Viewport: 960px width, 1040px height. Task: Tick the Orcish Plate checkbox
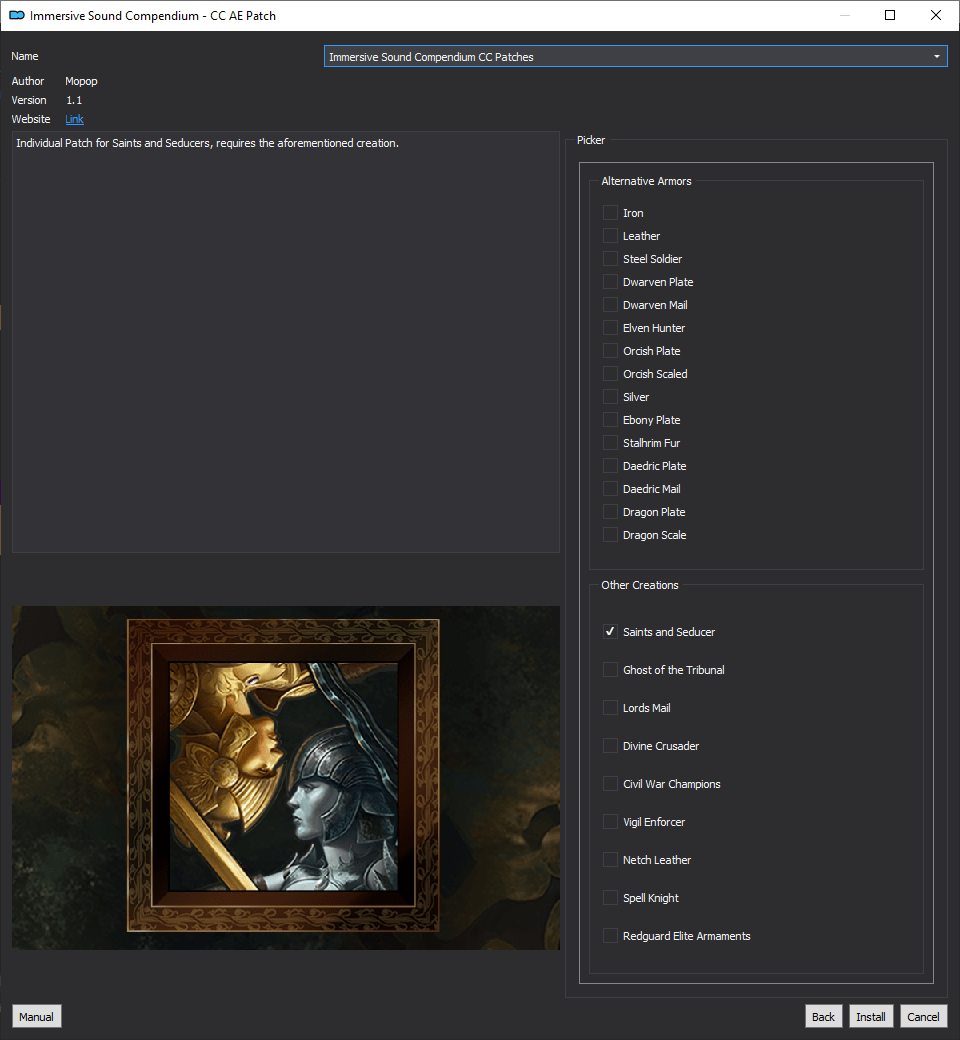point(610,351)
